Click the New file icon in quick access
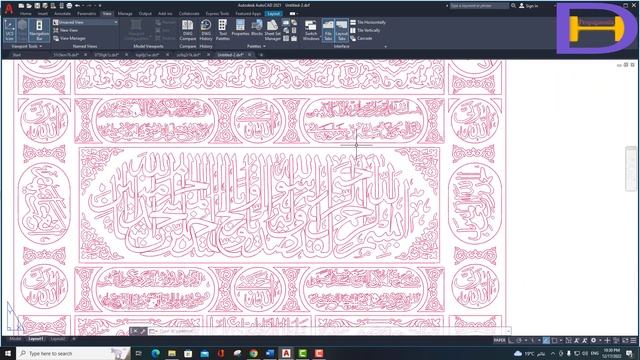 (x=21, y=6)
